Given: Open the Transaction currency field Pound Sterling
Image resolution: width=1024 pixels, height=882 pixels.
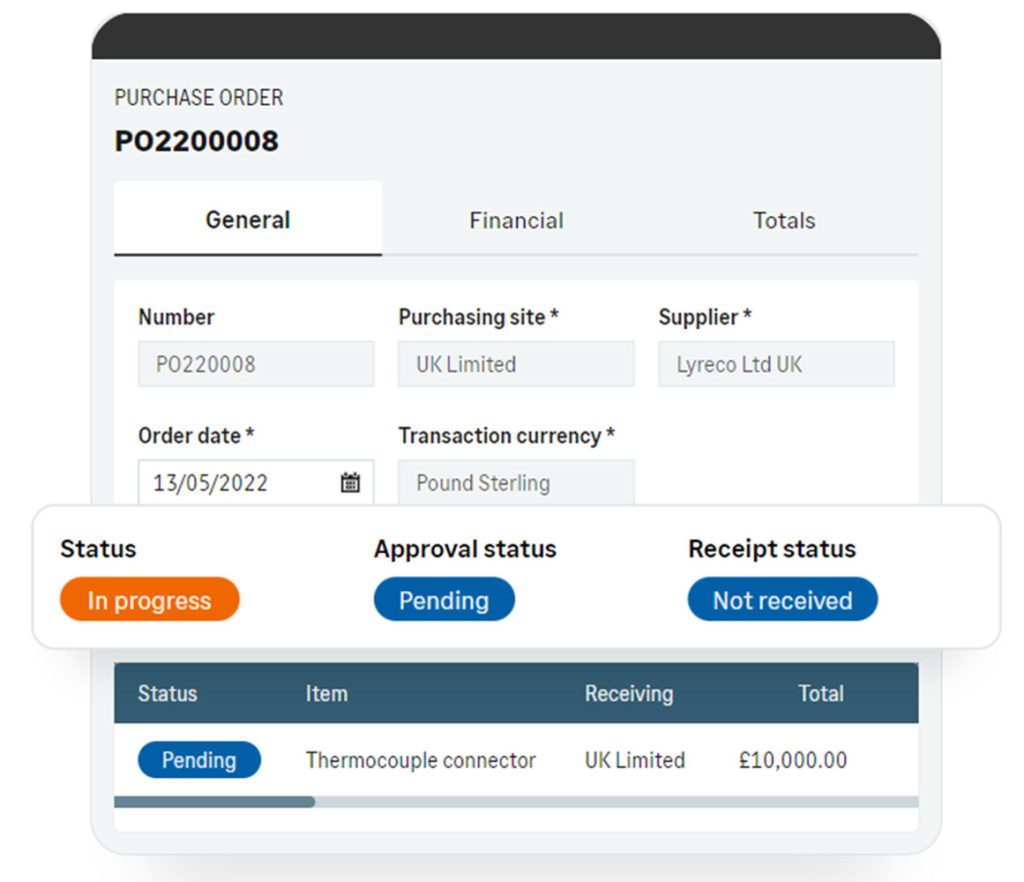Looking at the screenshot, I should pyautogui.click(x=516, y=482).
